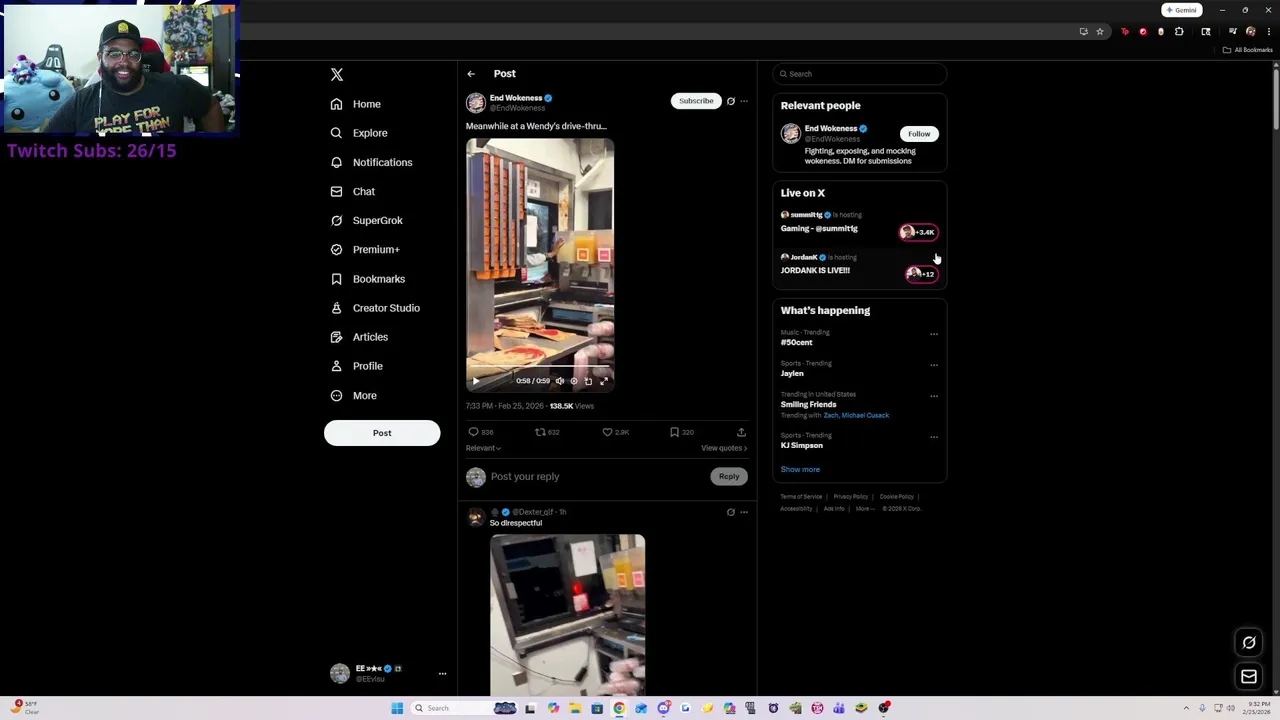Like the post with 2.9K likes

click(615, 432)
